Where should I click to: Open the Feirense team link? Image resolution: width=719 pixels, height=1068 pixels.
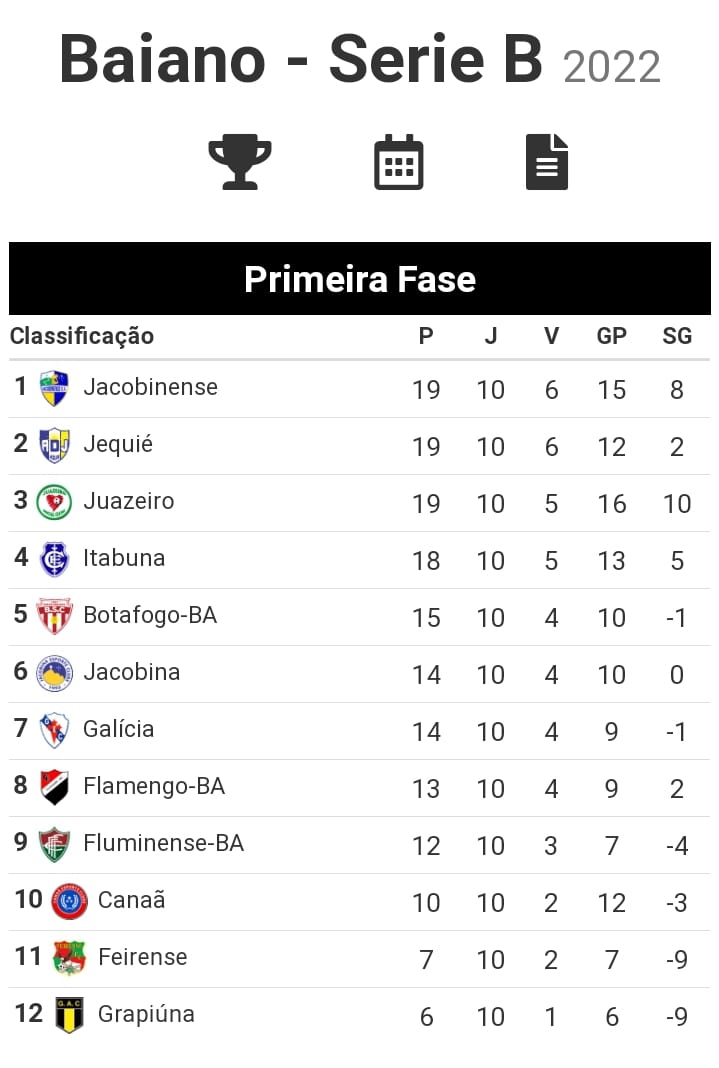click(142, 957)
